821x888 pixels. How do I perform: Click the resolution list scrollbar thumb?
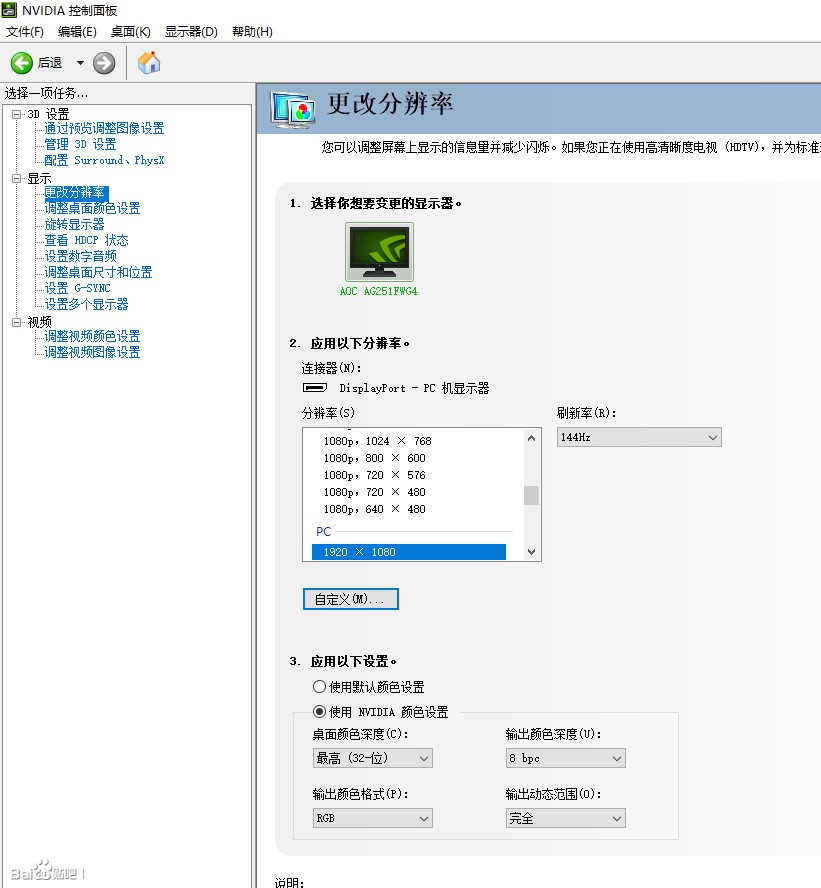coord(531,495)
